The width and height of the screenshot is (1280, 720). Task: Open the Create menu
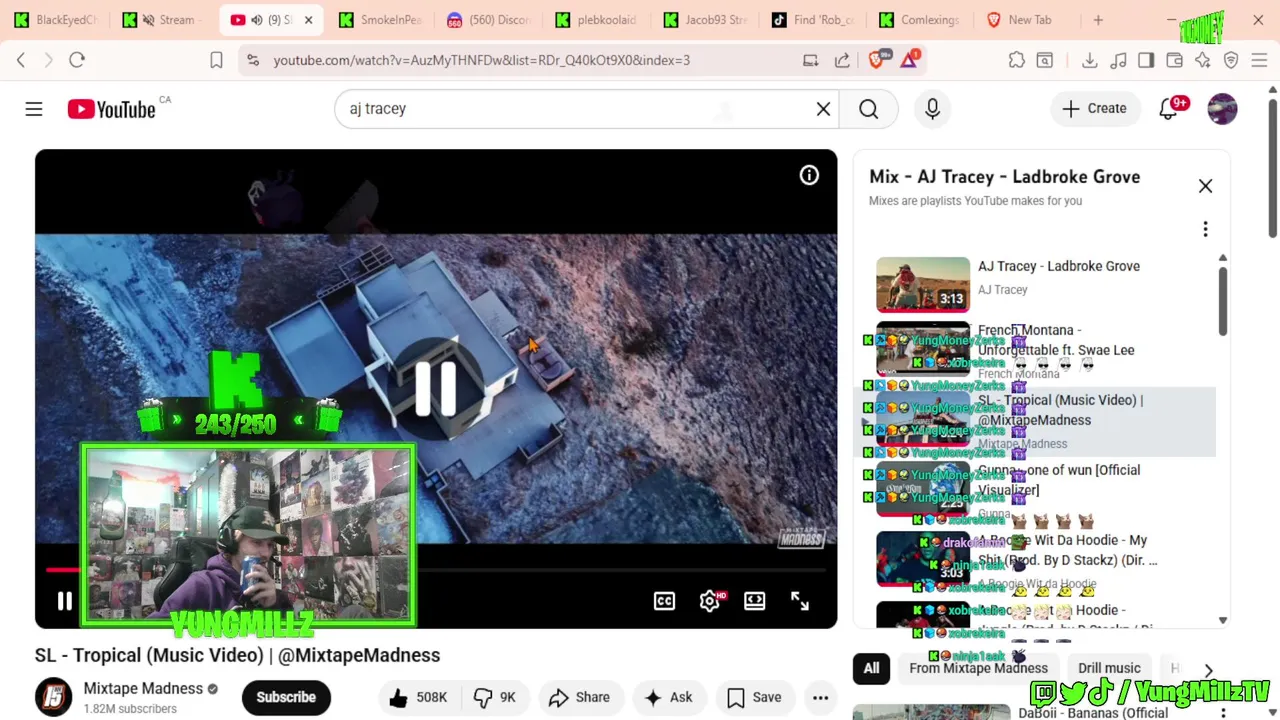coord(1094,109)
